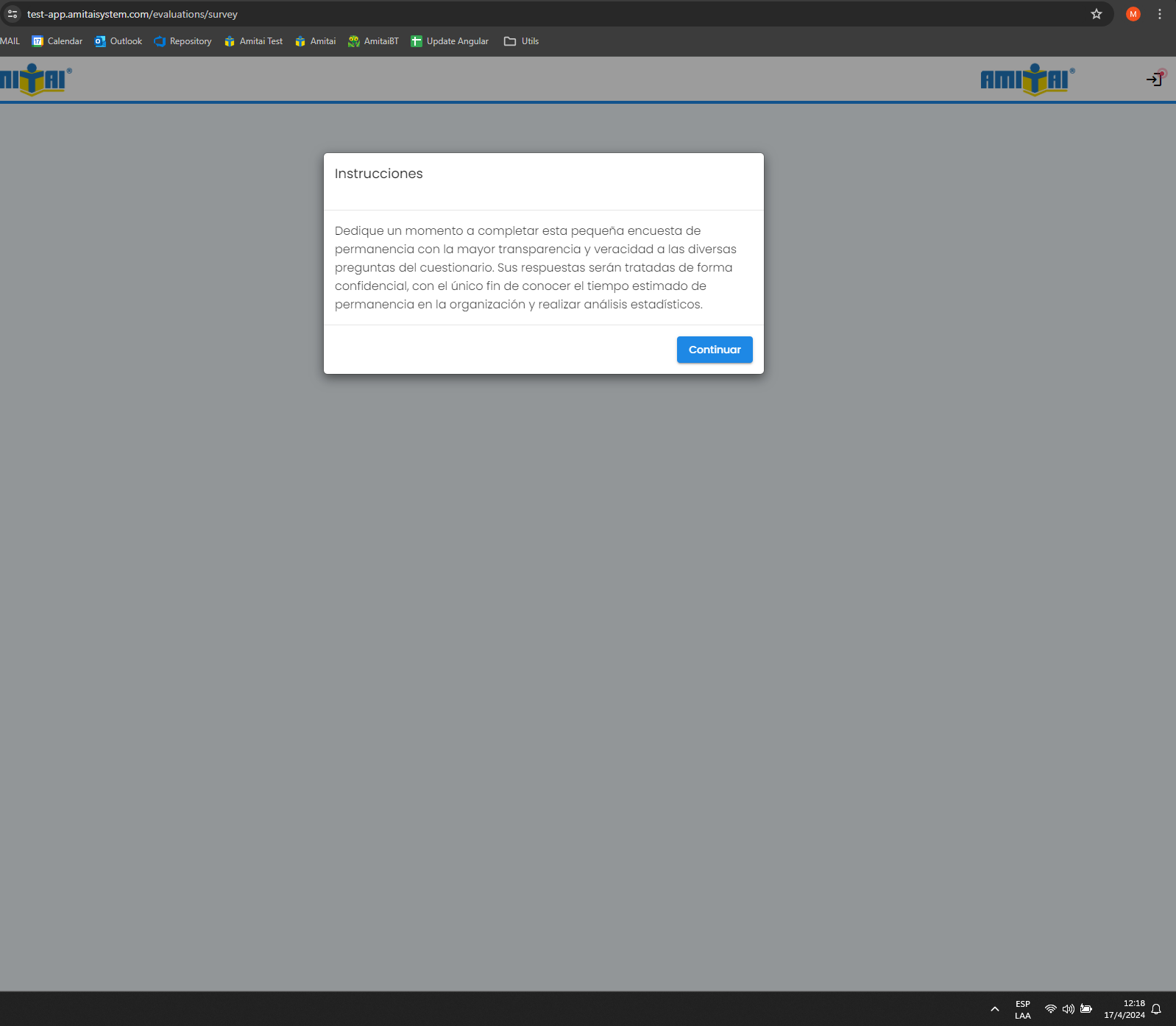
Task: Show hidden system tray icons
Action: [x=994, y=1009]
